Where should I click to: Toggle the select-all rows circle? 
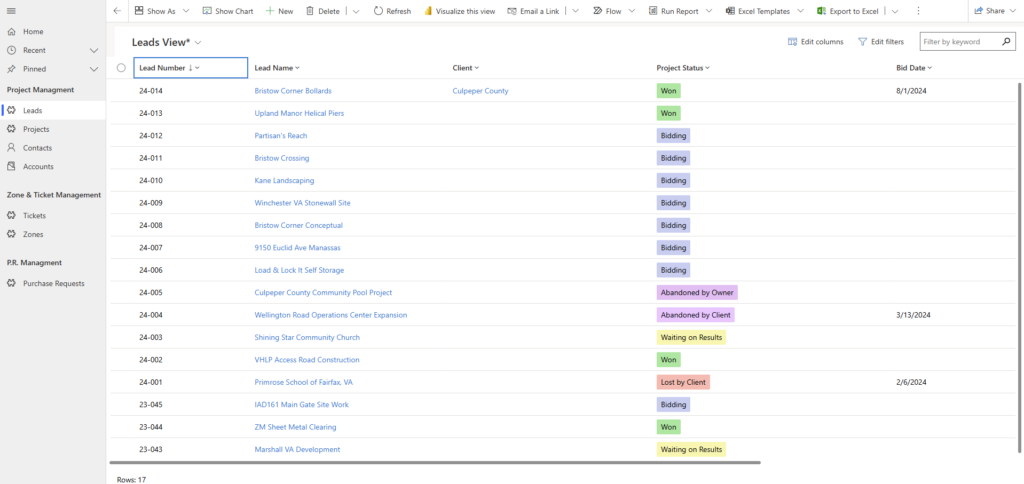121,68
